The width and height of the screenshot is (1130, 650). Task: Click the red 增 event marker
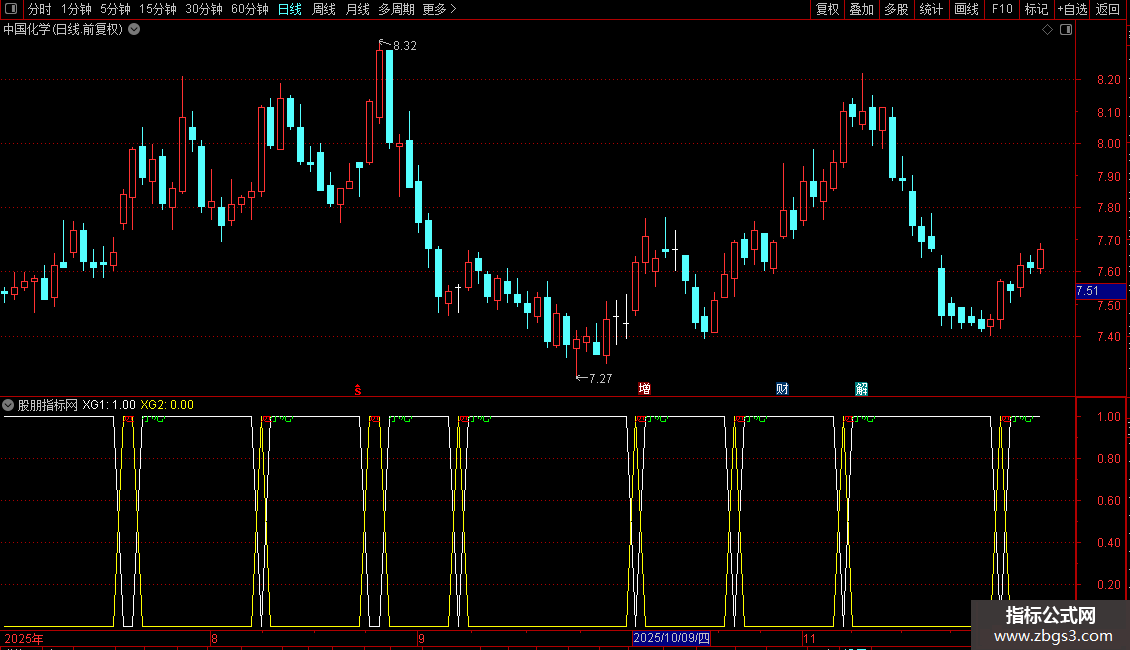[x=644, y=388]
